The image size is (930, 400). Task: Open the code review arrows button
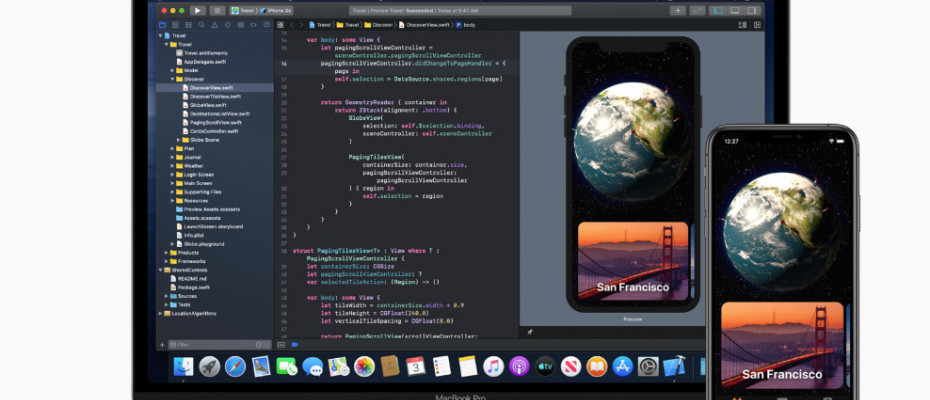pyautogui.click(x=698, y=11)
